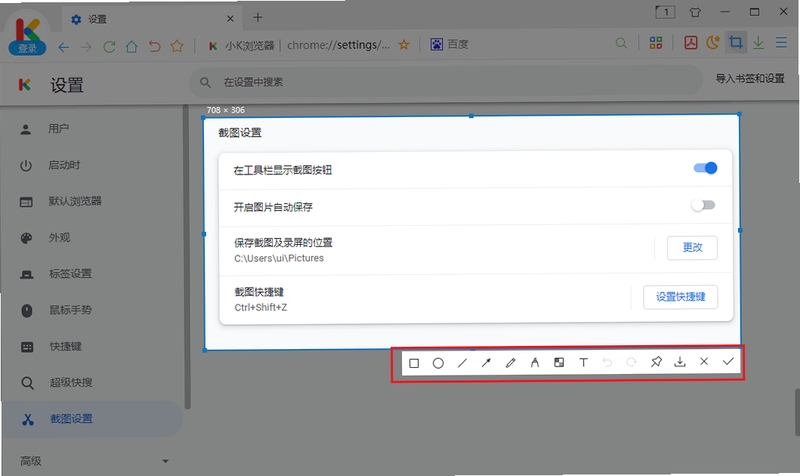Toggle show screenshot button in toolbar

pos(706,168)
